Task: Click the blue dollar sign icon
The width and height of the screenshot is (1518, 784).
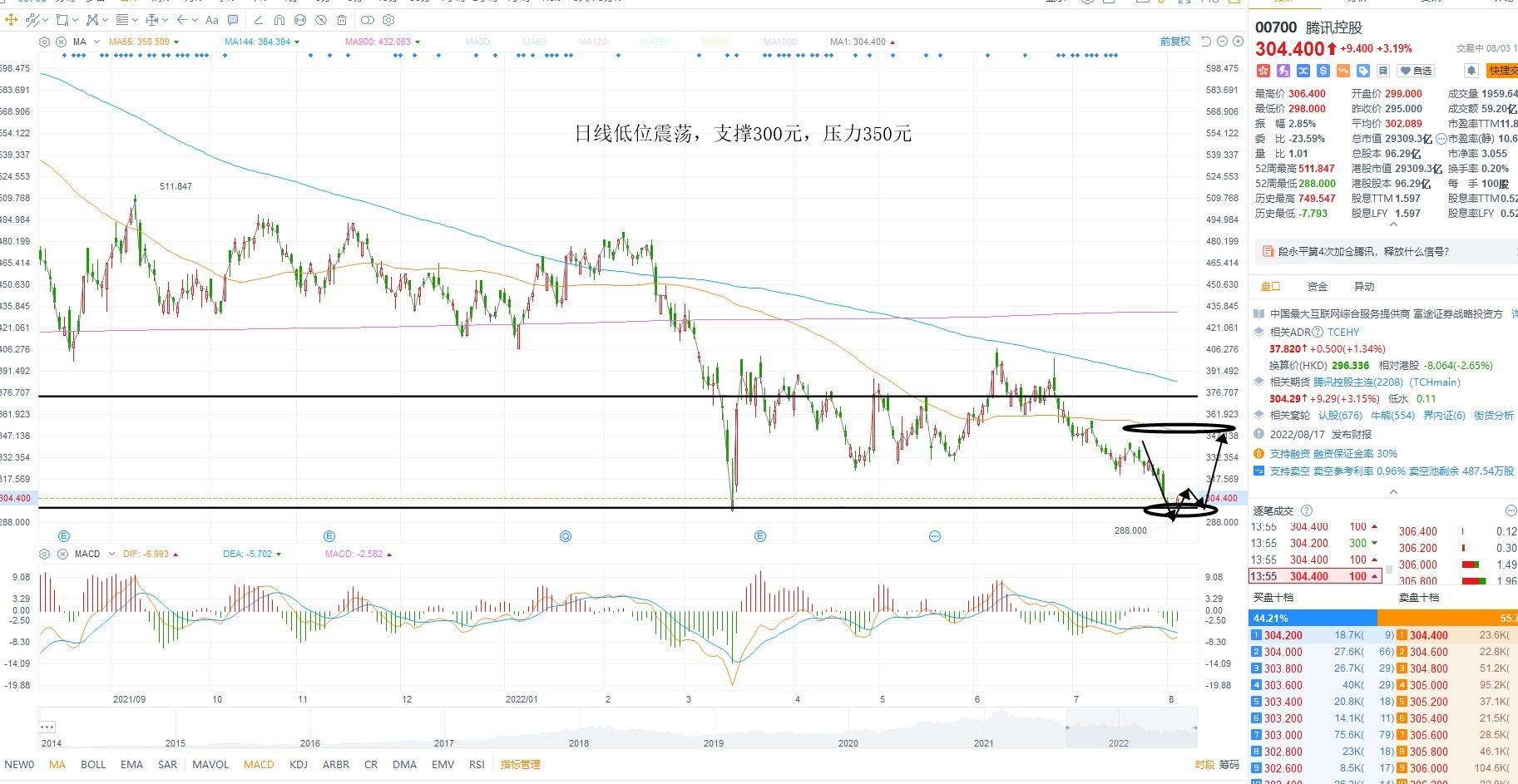Action: click(x=1323, y=71)
